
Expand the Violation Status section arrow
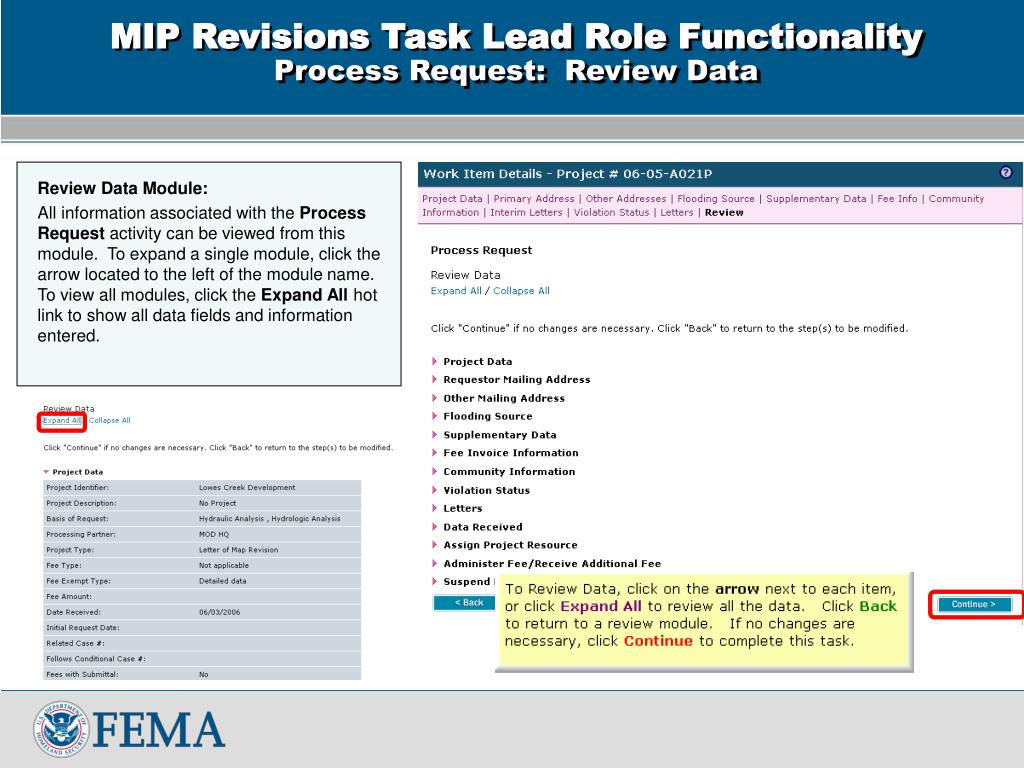(x=434, y=490)
